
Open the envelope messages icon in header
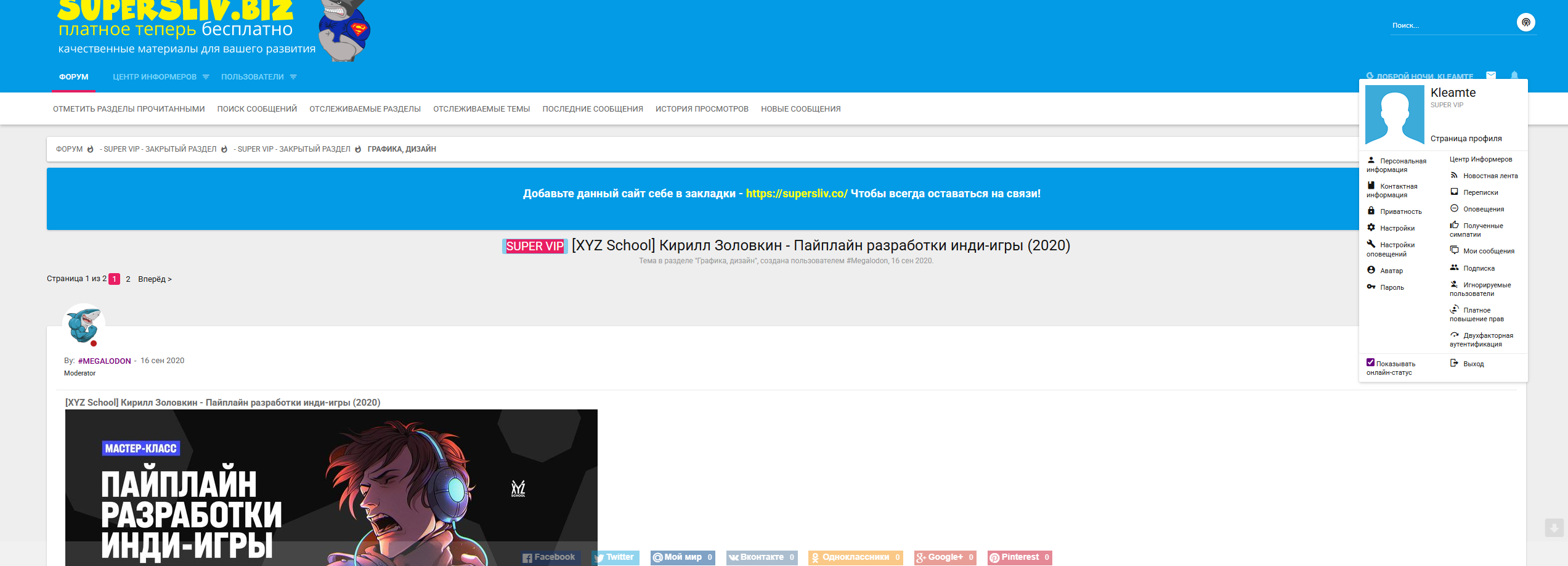[1491, 76]
